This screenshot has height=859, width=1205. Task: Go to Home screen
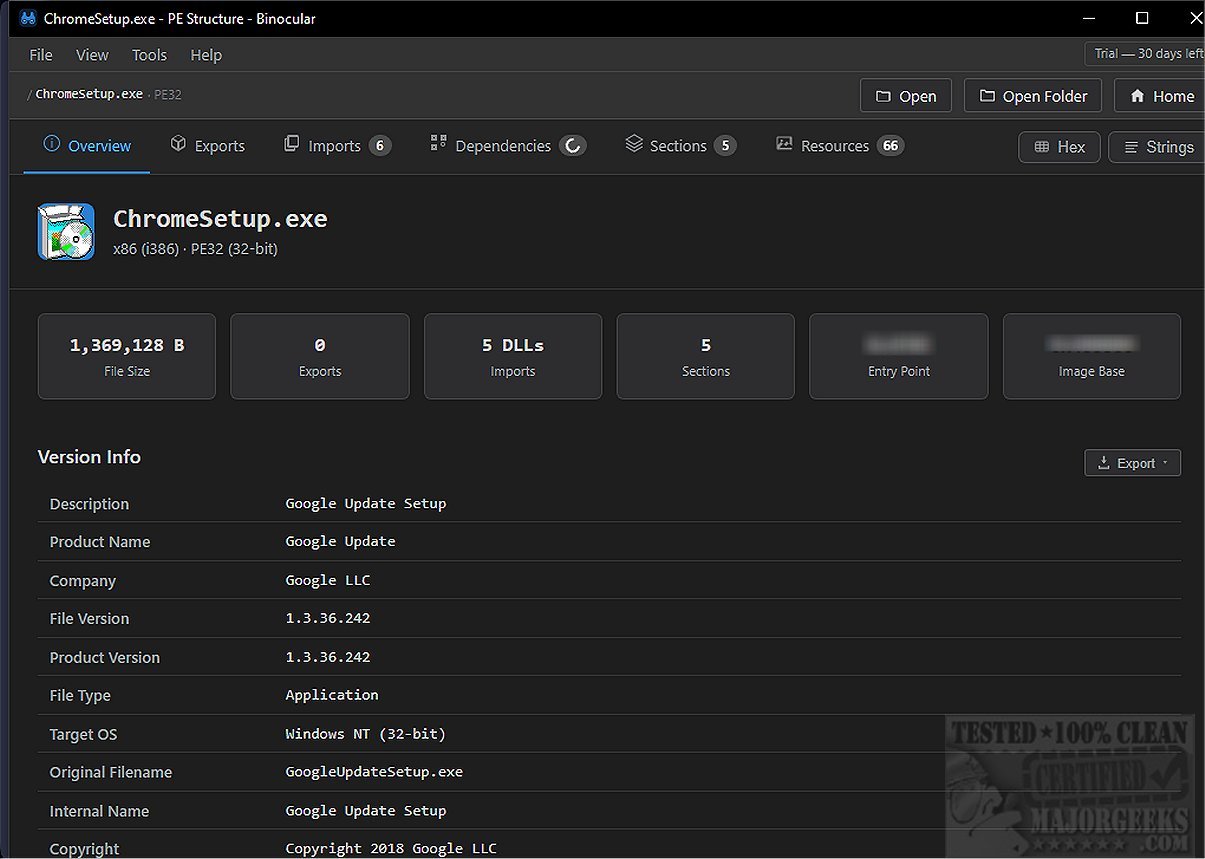coord(1161,96)
